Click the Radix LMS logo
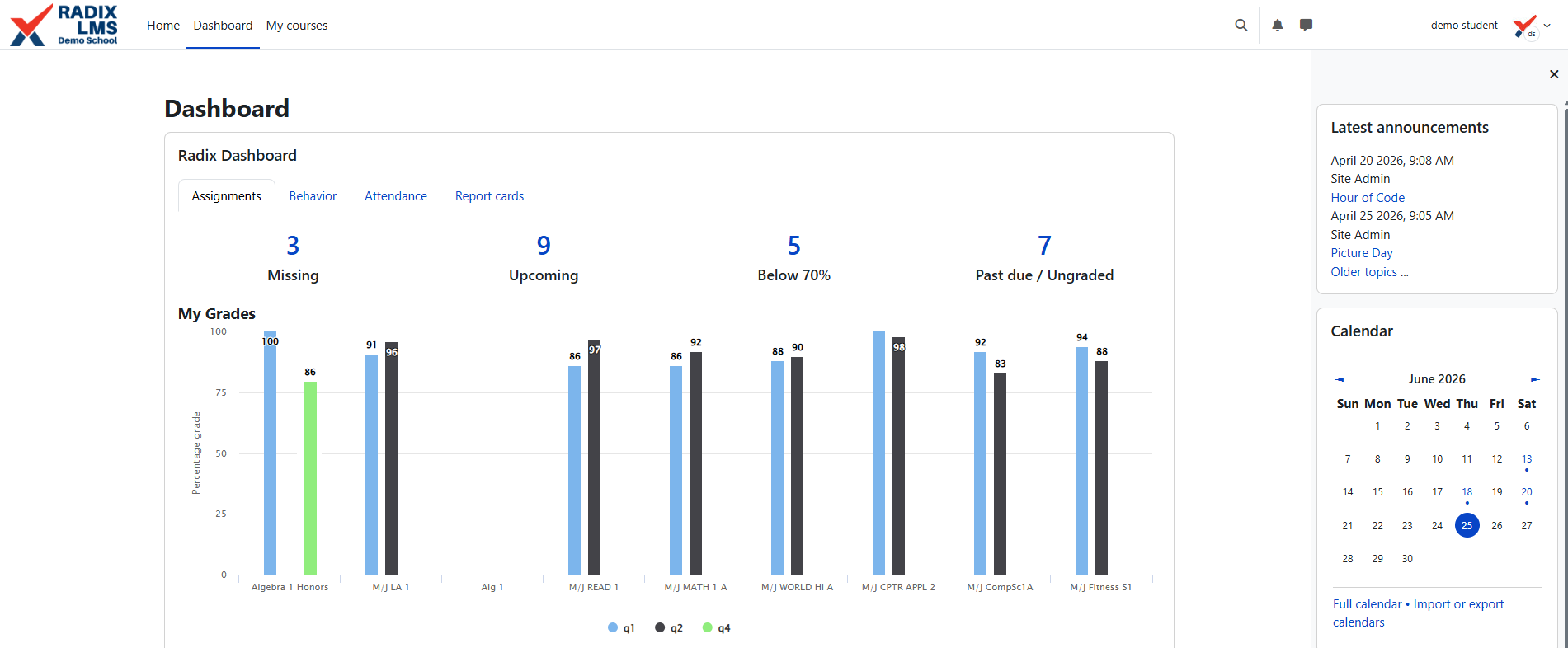This screenshot has width=1568, height=648. pos(64,25)
